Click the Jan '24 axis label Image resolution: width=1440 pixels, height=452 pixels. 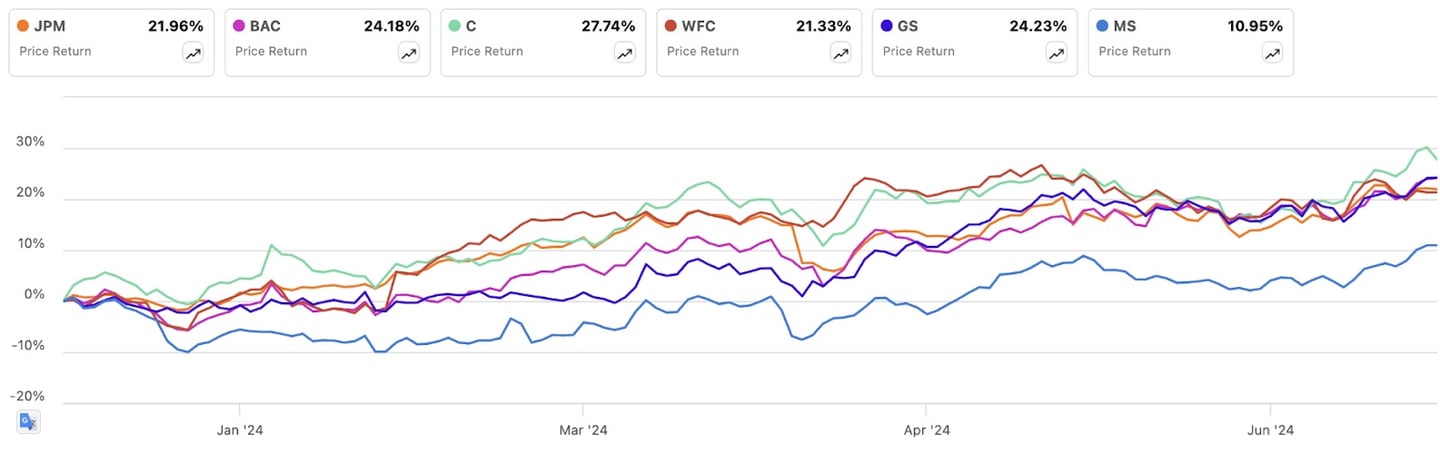point(240,431)
